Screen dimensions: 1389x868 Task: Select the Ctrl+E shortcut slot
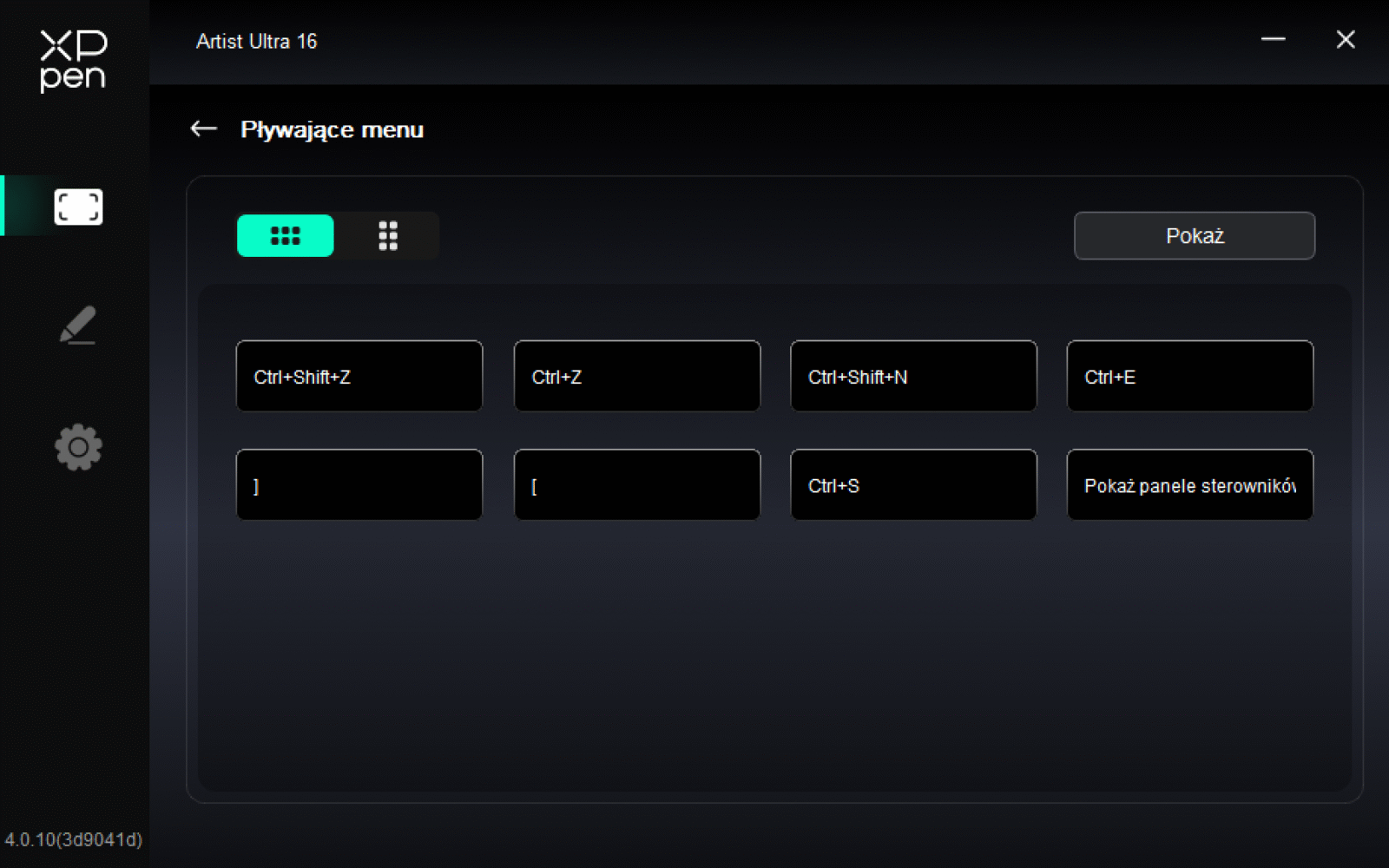pos(1189,376)
